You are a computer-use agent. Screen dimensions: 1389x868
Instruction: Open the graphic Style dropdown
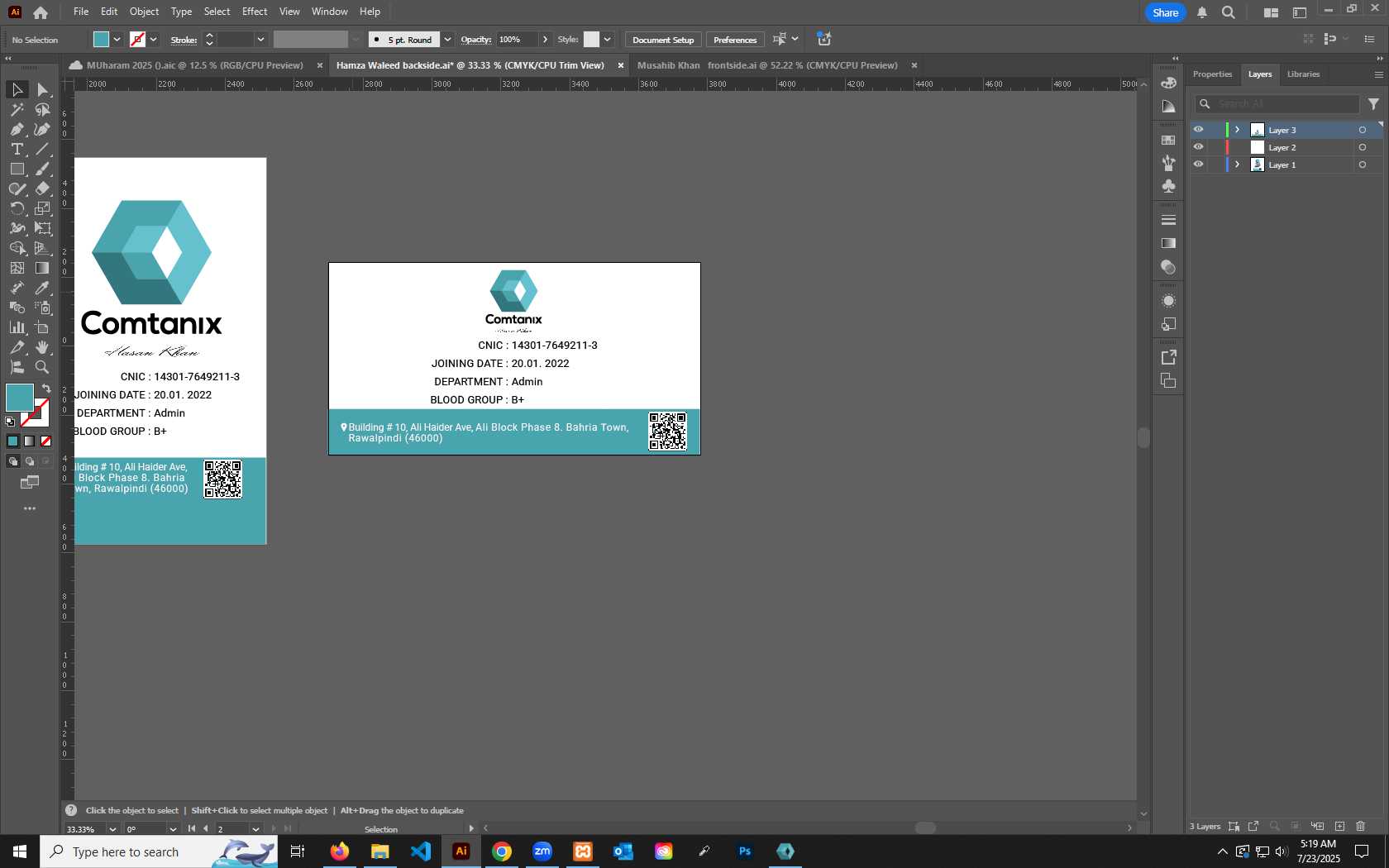click(608, 39)
